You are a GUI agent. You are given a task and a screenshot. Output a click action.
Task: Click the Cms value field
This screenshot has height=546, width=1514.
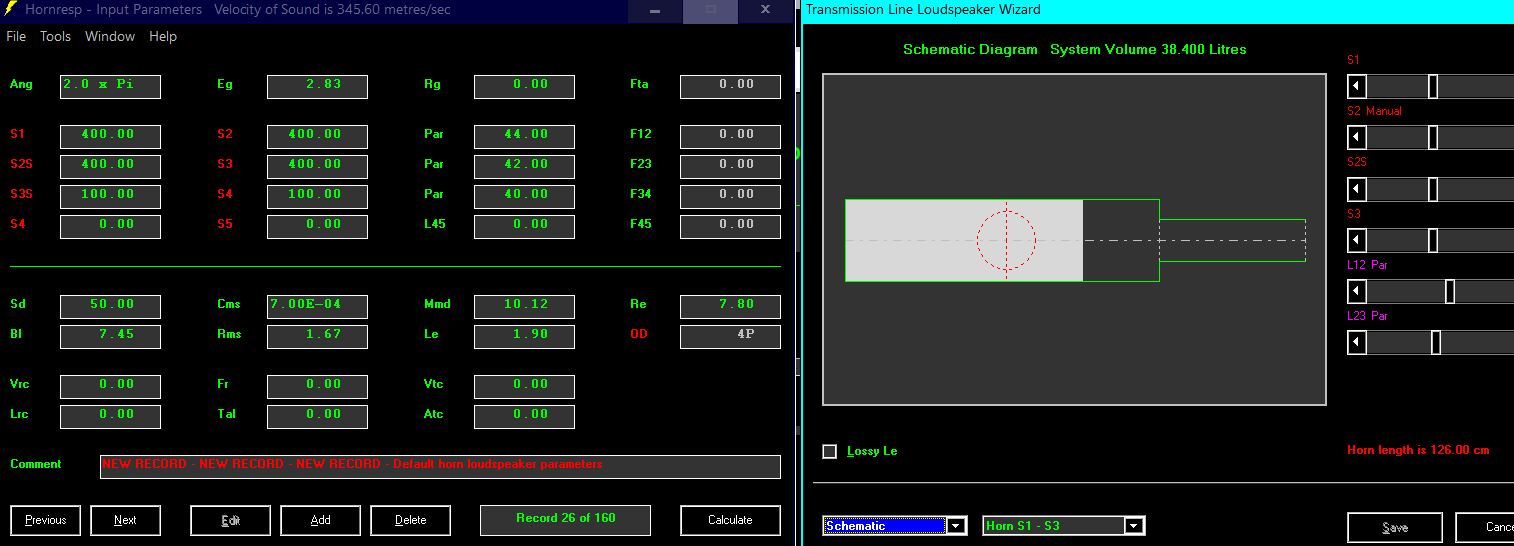click(317, 306)
